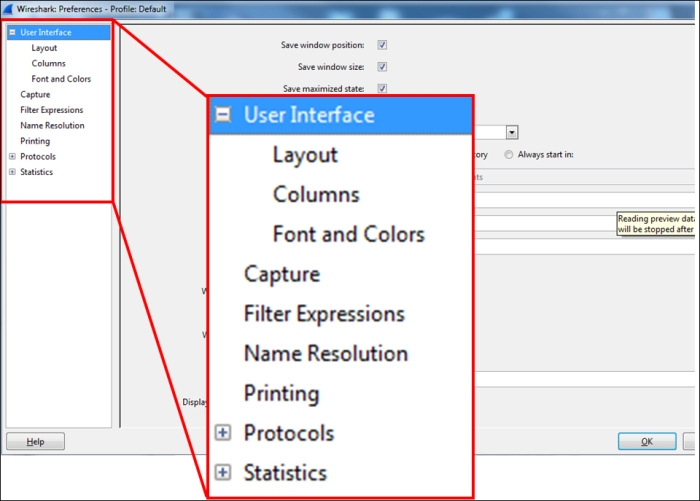Click the text field left of preview tooltip
Viewport: 700px width, 501px height.
[x=545, y=223]
